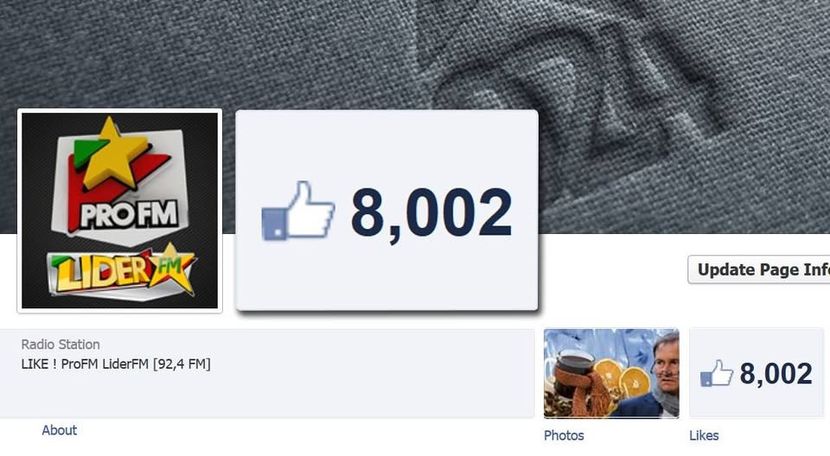This screenshot has height=456, width=830.
Task: Click the small thumbs-up icon in Likes tile
Action: pyautogui.click(x=717, y=373)
